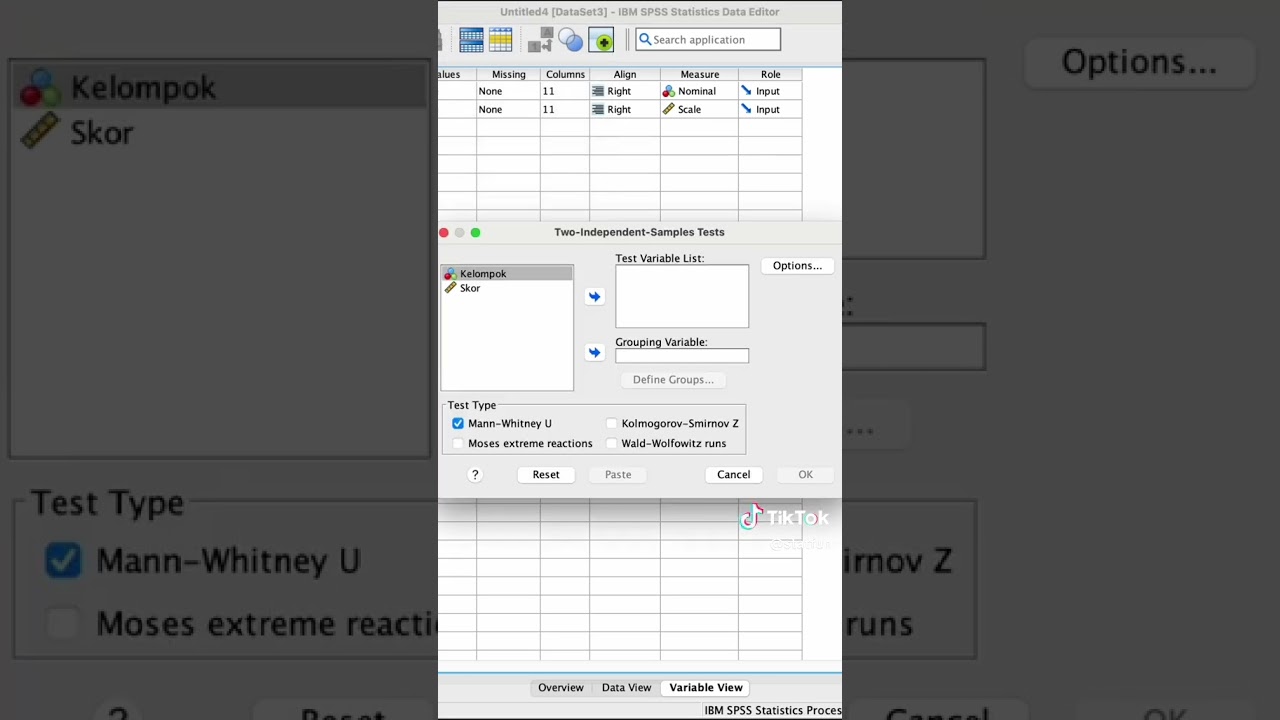Screen dimensions: 1280x720
Task: Open the Role dropdown in the Scale row
Action: click(x=770, y=109)
